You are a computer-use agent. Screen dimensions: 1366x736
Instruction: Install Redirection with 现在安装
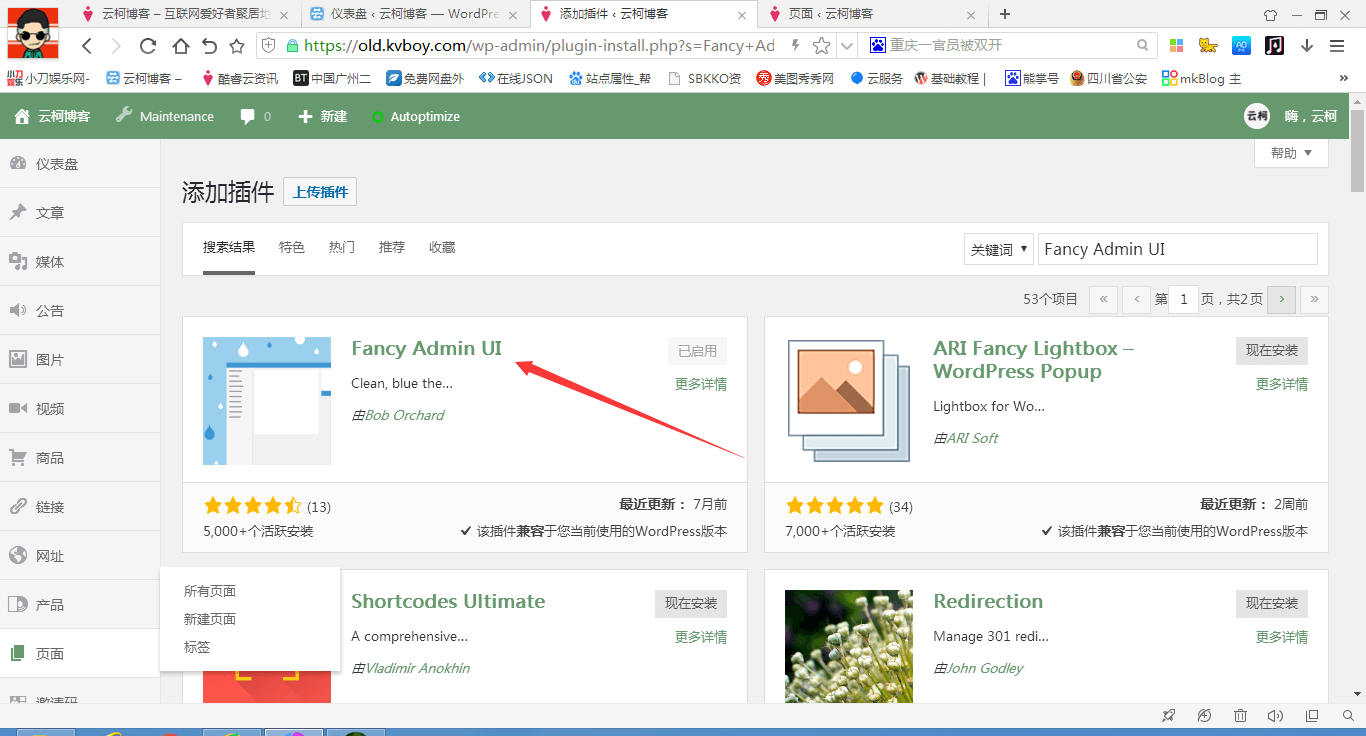(x=1272, y=604)
